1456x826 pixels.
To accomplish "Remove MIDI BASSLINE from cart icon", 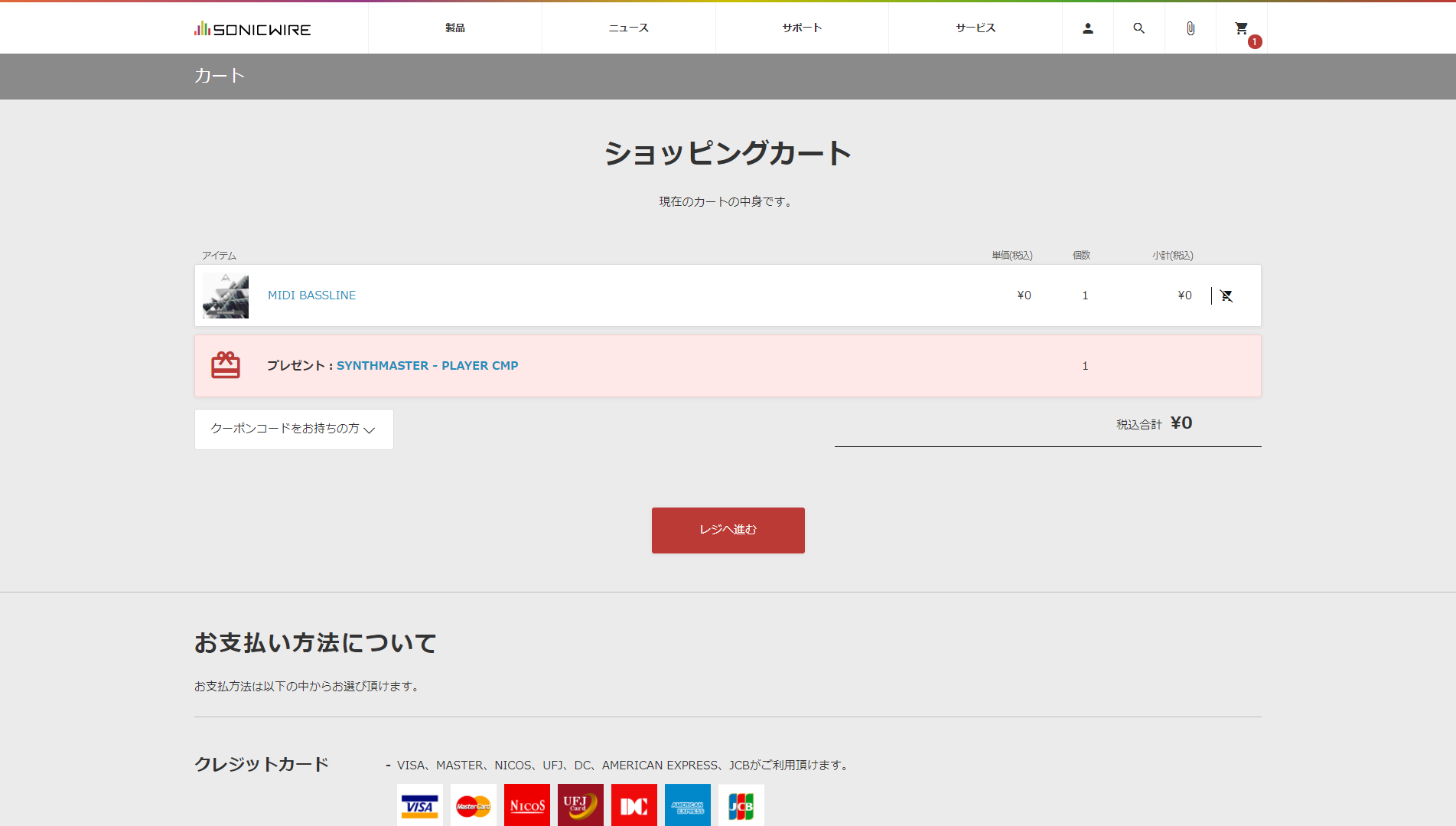I will click(1226, 295).
